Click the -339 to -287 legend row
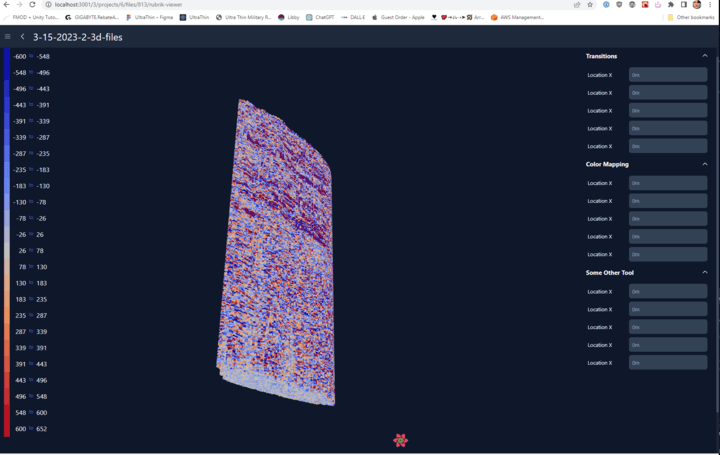Image resolution: width=720 pixels, height=455 pixels. pos(31,137)
